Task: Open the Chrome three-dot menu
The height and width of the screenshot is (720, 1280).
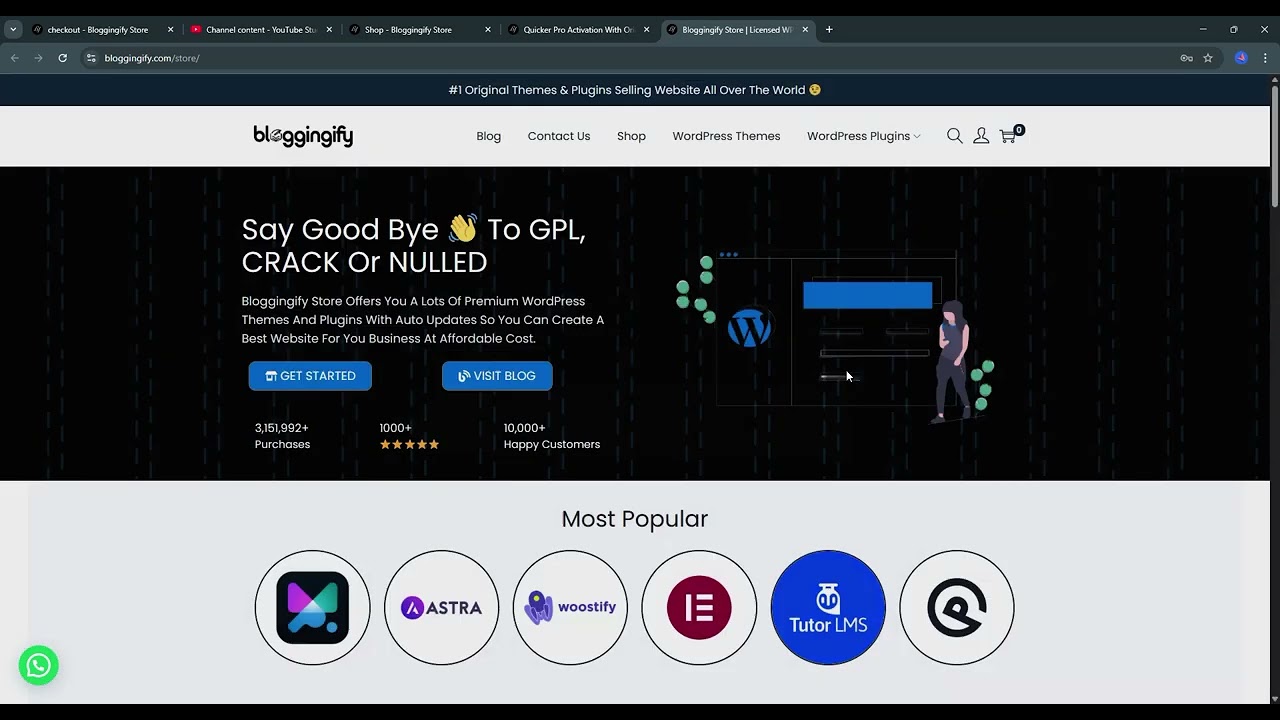Action: (x=1265, y=58)
